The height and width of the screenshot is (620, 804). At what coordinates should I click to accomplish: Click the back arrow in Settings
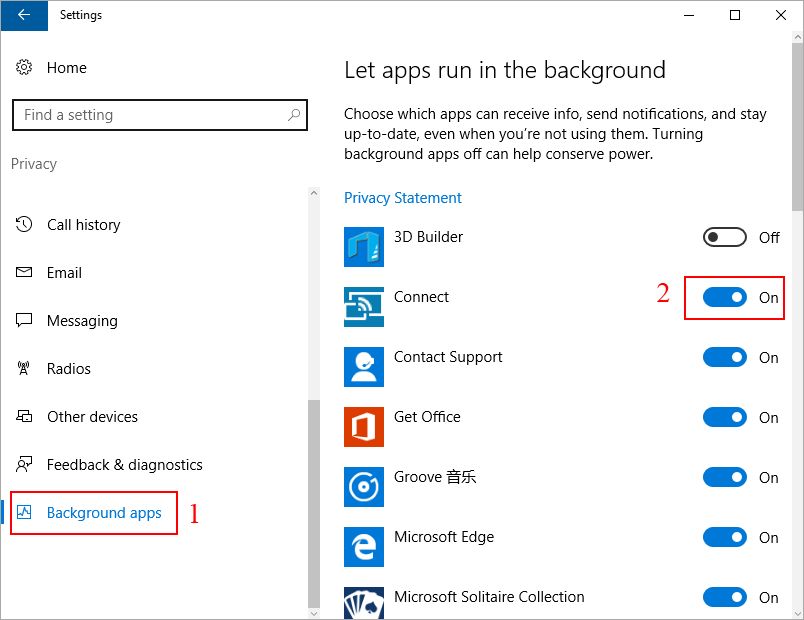pos(24,15)
